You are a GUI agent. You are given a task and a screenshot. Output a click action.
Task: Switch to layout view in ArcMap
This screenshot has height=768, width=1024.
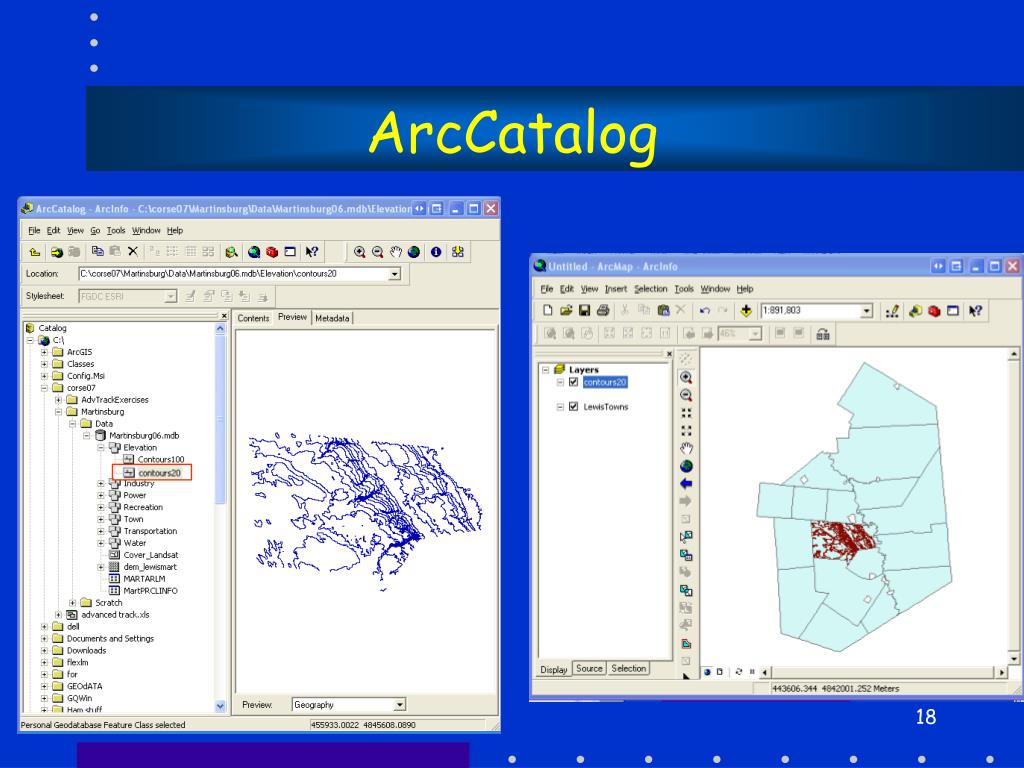coord(720,671)
